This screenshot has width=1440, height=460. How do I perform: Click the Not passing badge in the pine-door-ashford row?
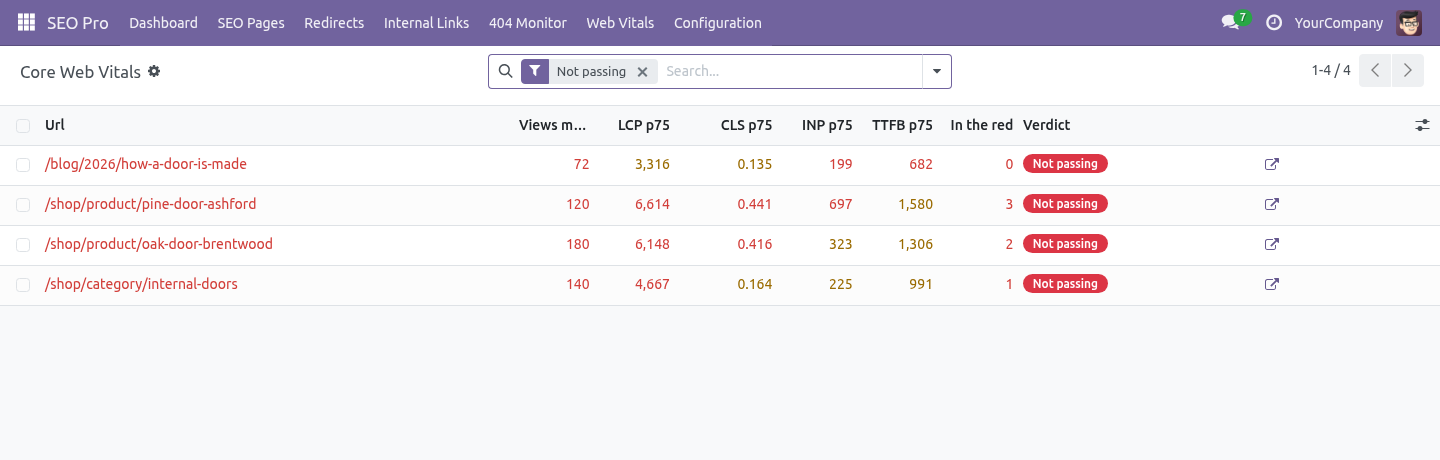[x=1065, y=204]
